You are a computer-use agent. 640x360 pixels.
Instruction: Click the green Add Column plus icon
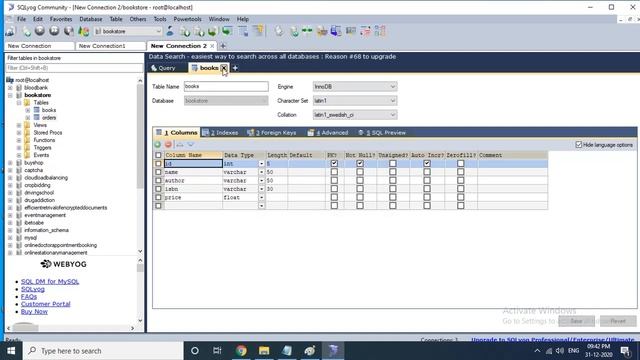tap(158, 144)
